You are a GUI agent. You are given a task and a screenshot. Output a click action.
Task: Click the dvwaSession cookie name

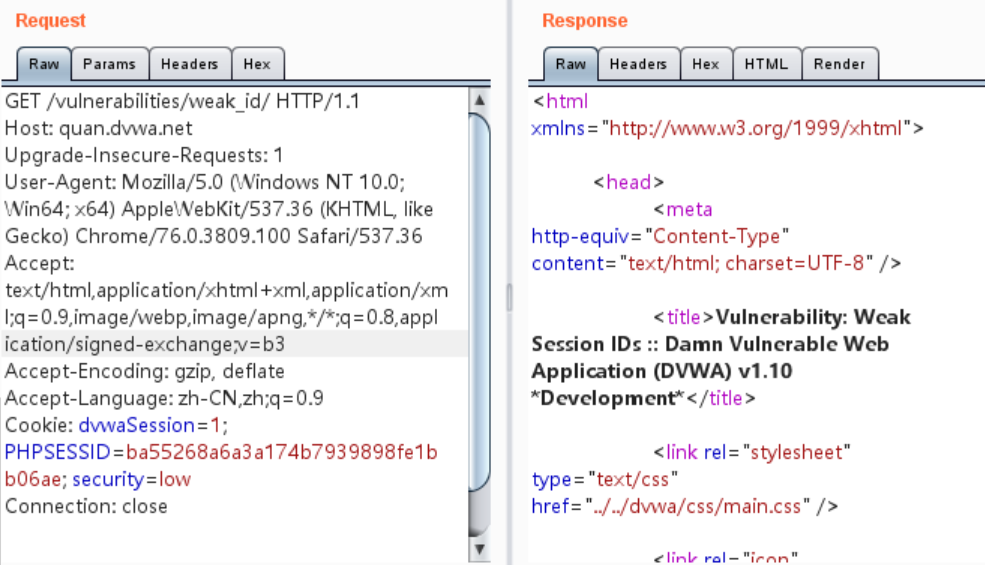coord(136,425)
